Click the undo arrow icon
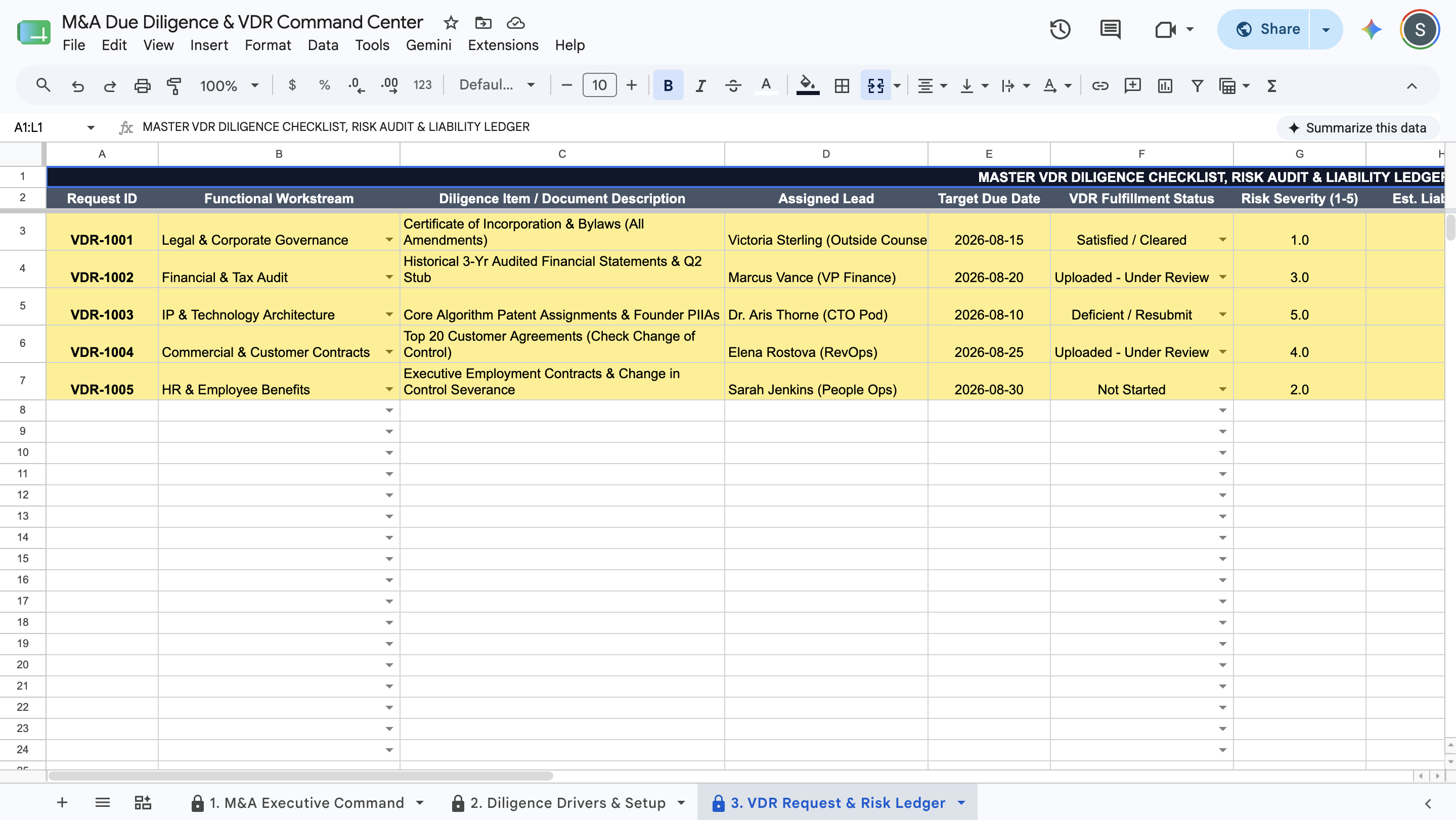The image size is (1456, 820). pyautogui.click(x=77, y=85)
